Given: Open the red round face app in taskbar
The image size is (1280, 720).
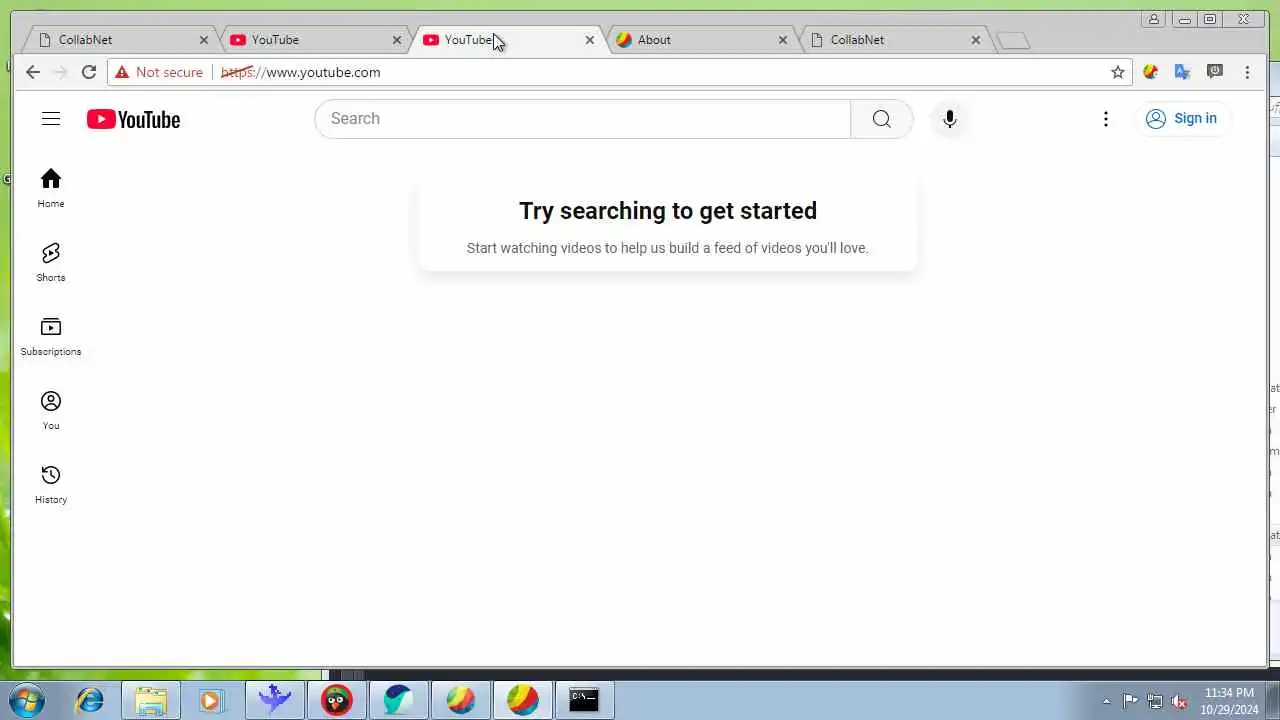Looking at the screenshot, I should (337, 700).
